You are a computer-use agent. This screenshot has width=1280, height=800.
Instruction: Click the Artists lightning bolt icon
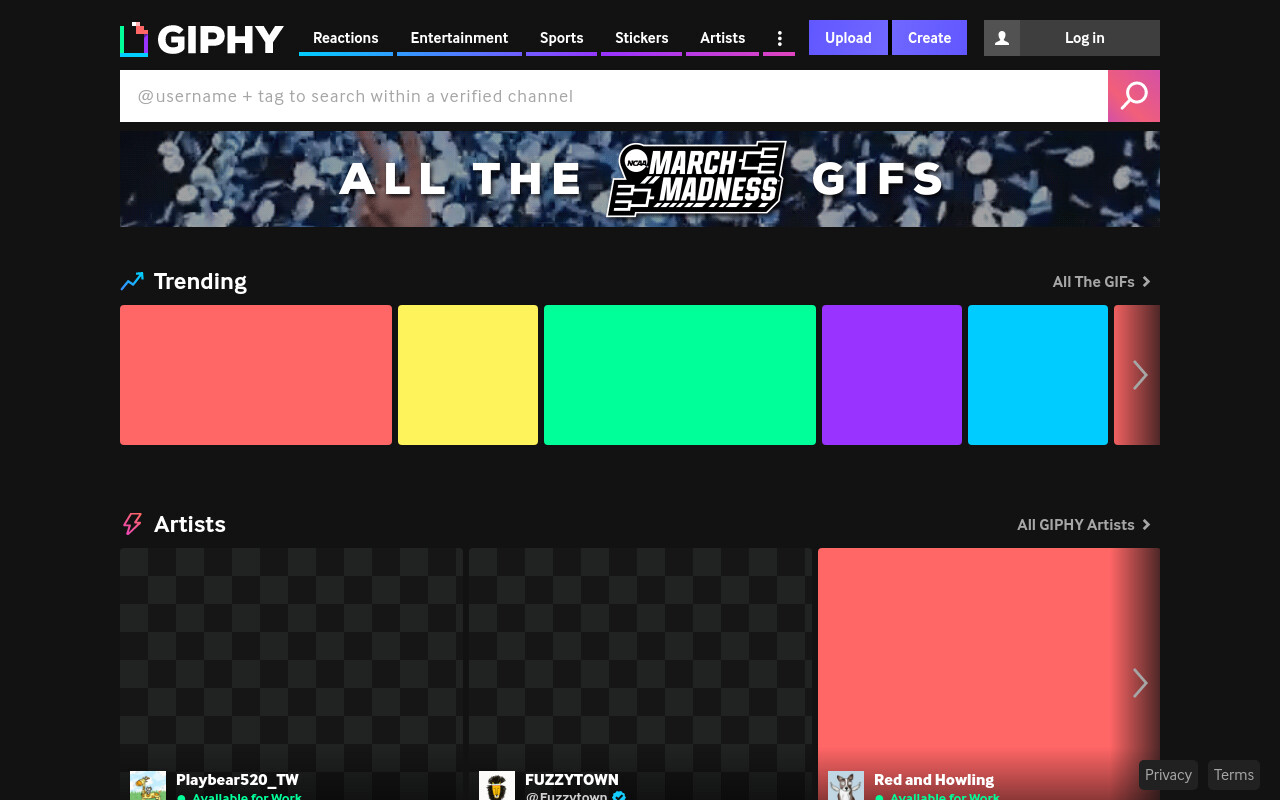[x=132, y=524]
